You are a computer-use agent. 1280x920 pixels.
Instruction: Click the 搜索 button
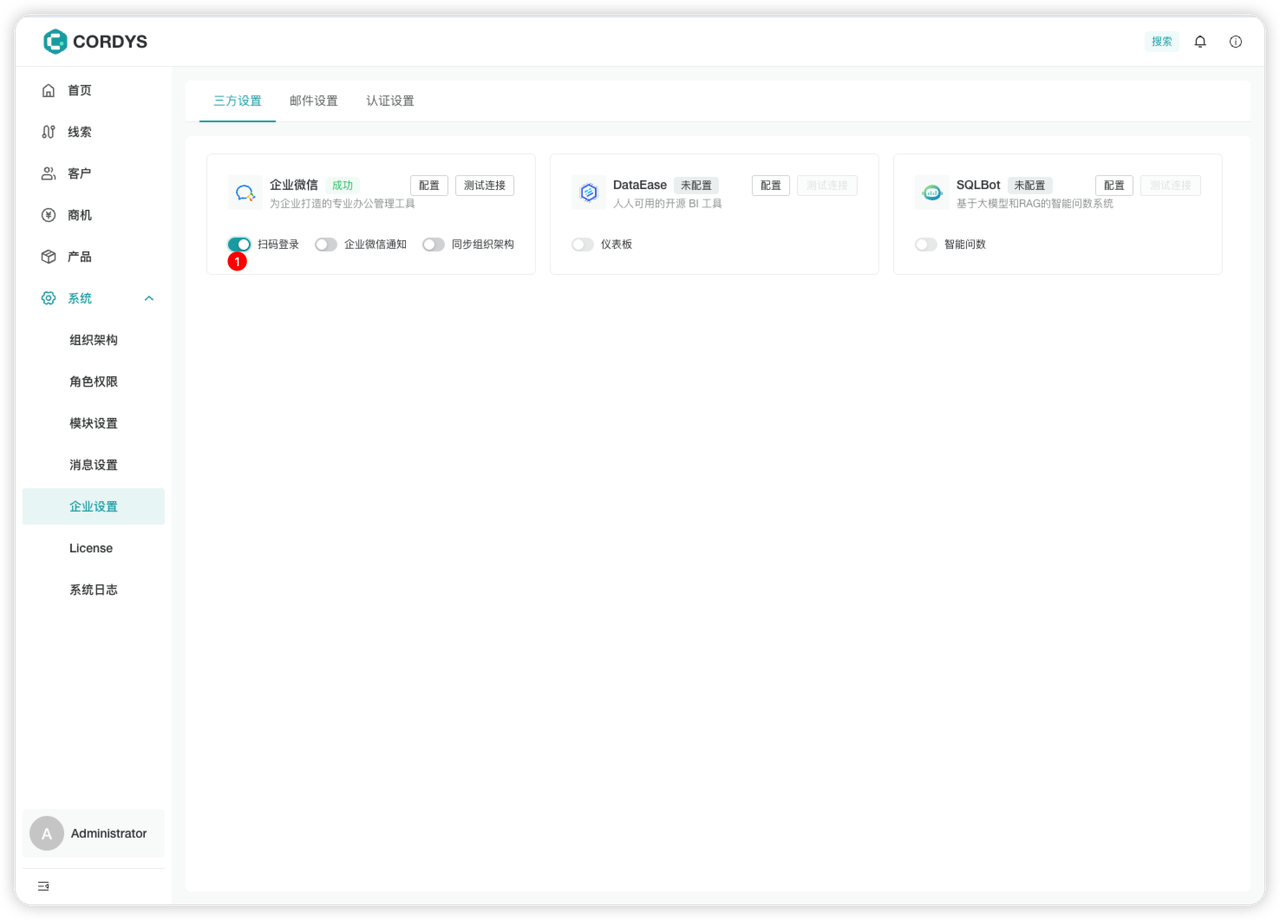point(1162,41)
